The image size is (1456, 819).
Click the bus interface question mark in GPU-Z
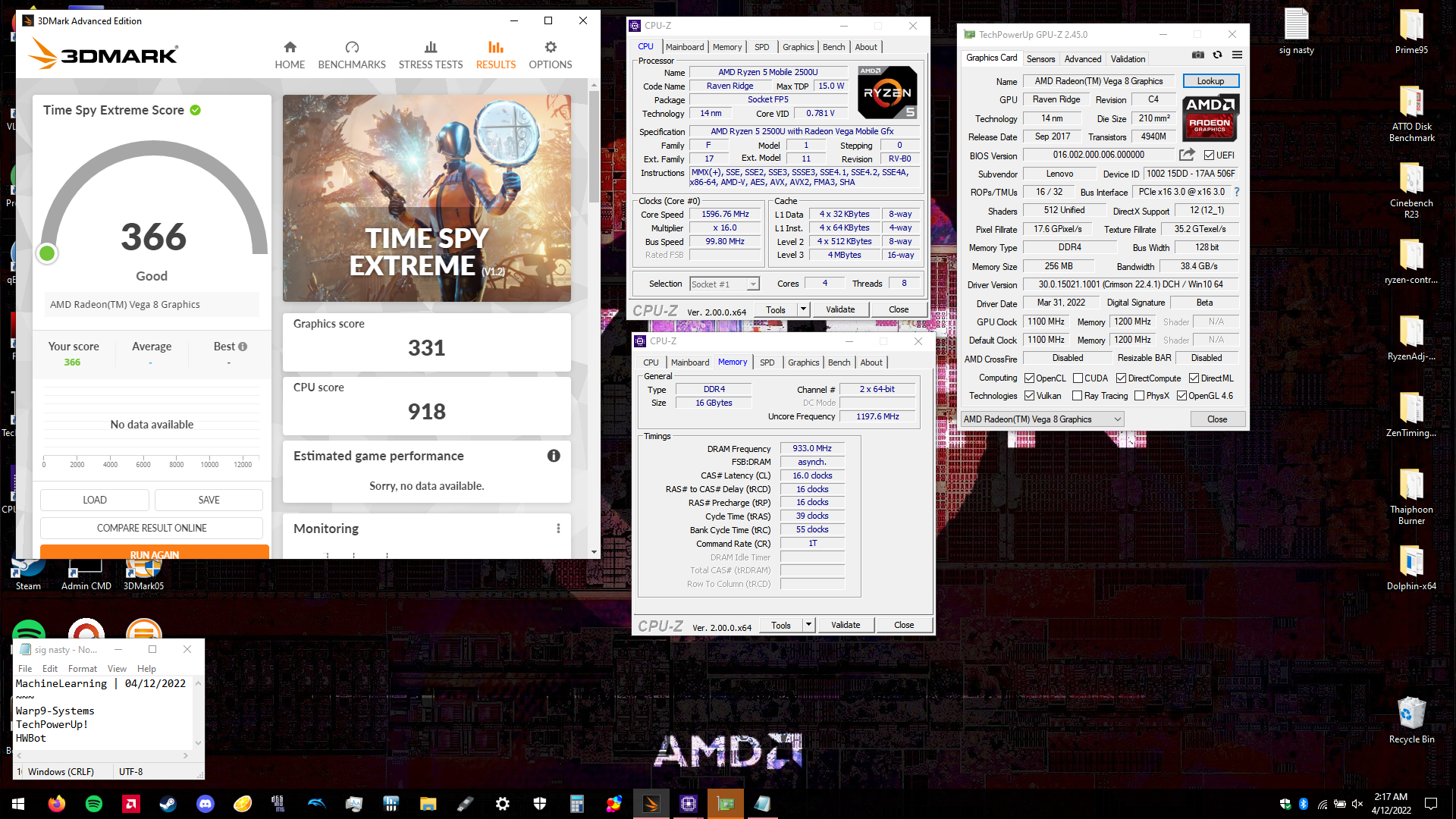coord(1237,192)
